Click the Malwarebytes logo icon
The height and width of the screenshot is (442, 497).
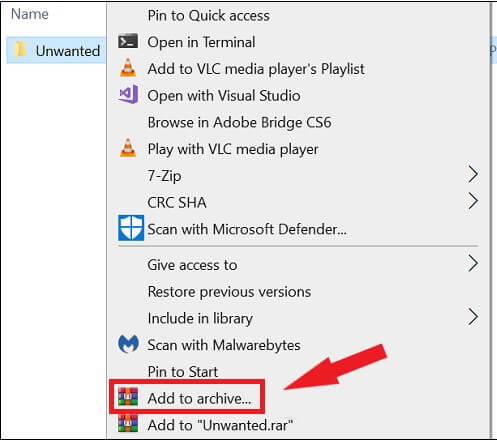(x=128, y=344)
